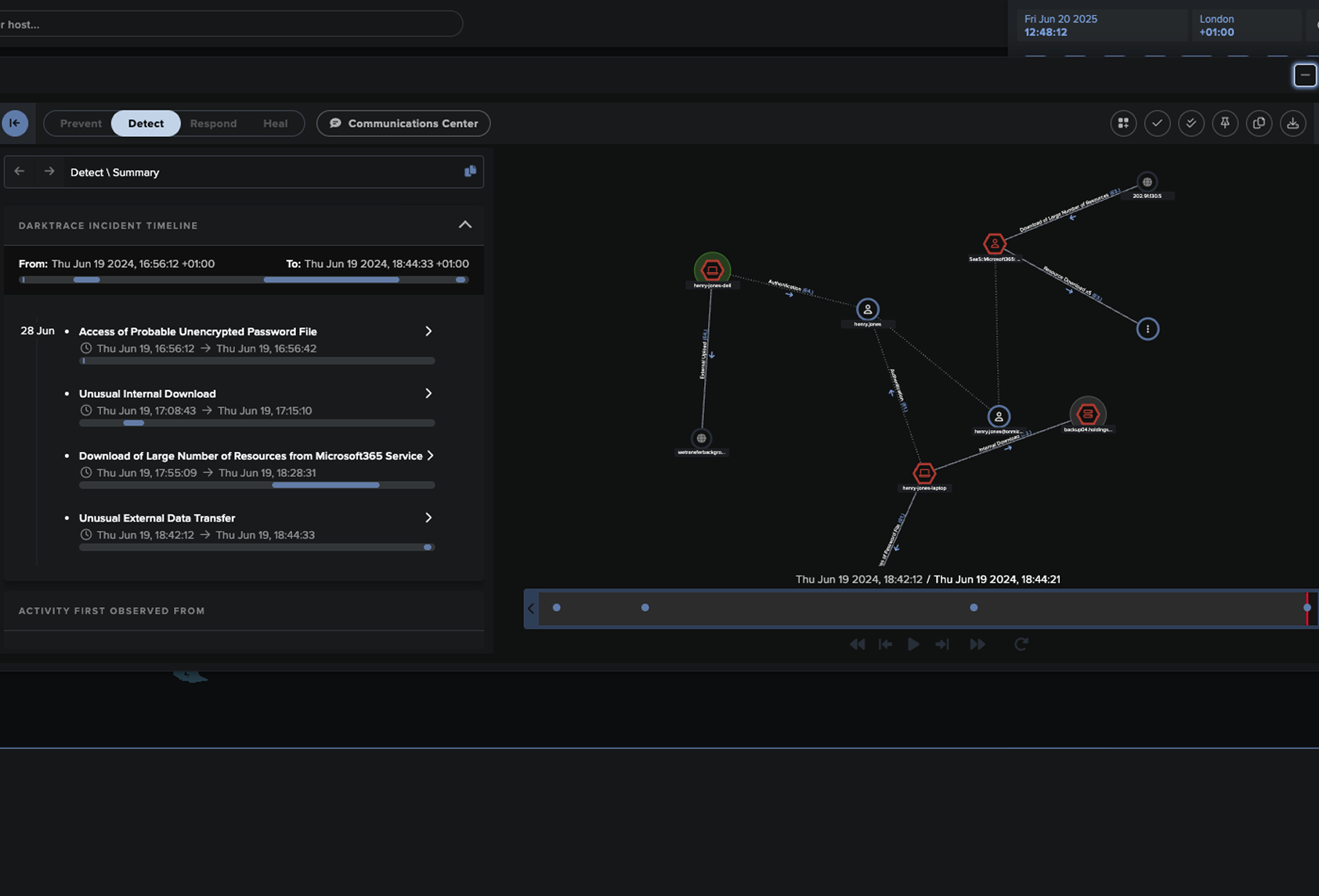1319x896 pixels.
Task: Expand the Unusual External Data Transfer event
Action: pos(428,518)
